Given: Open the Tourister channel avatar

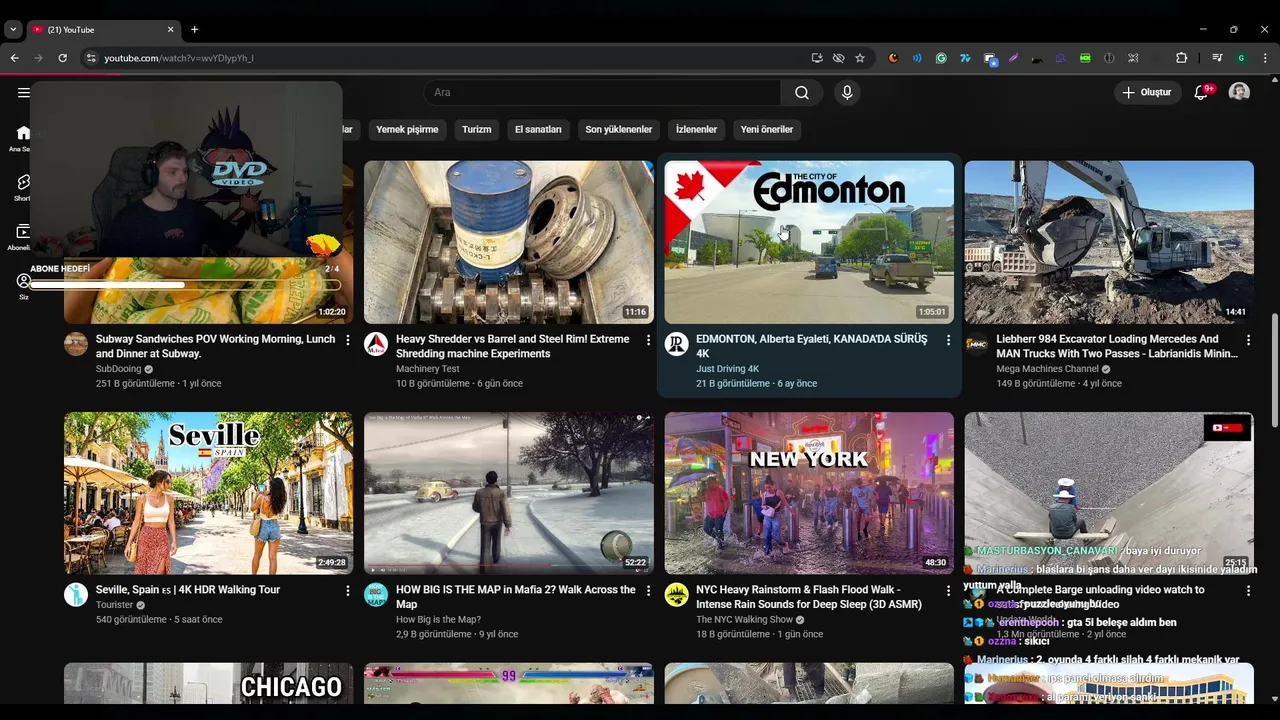Looking at the screenshot, I should [x=76, y=595].
